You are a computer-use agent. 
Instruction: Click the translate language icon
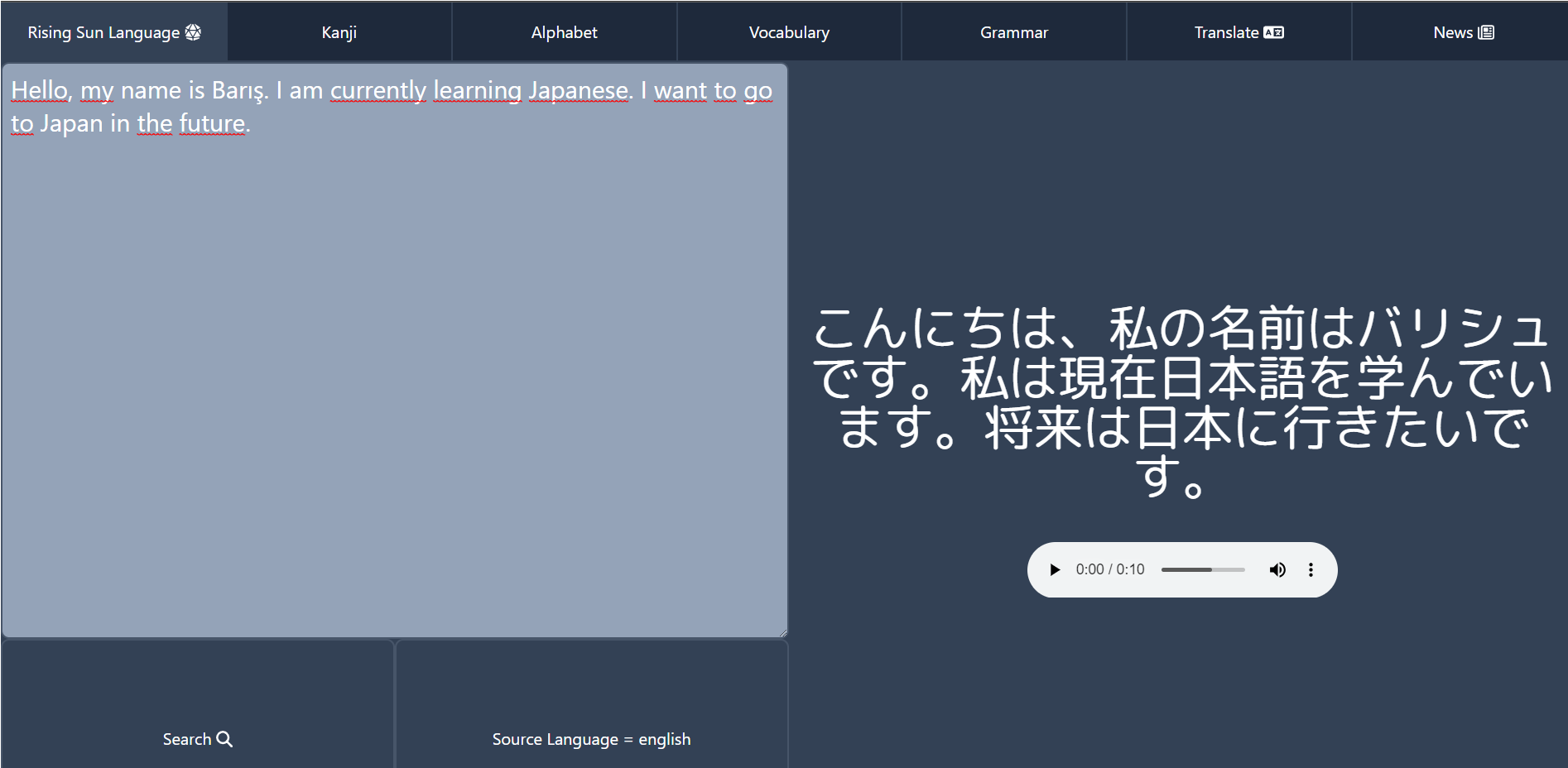coord(1273,32)
